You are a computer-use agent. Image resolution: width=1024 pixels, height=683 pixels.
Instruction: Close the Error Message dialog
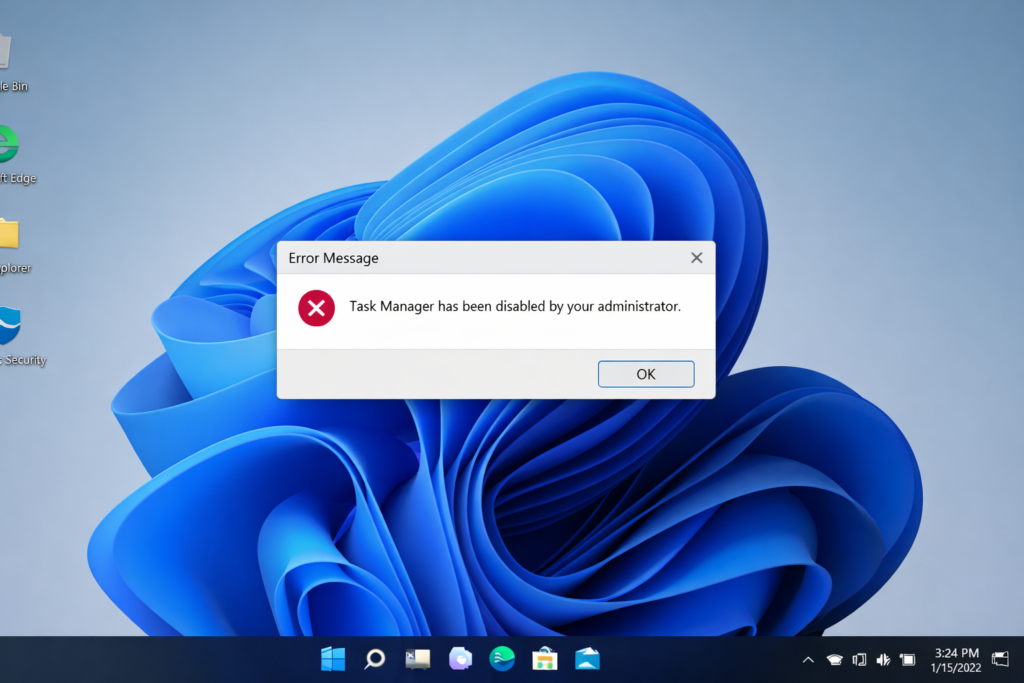(x=696, y=257)
